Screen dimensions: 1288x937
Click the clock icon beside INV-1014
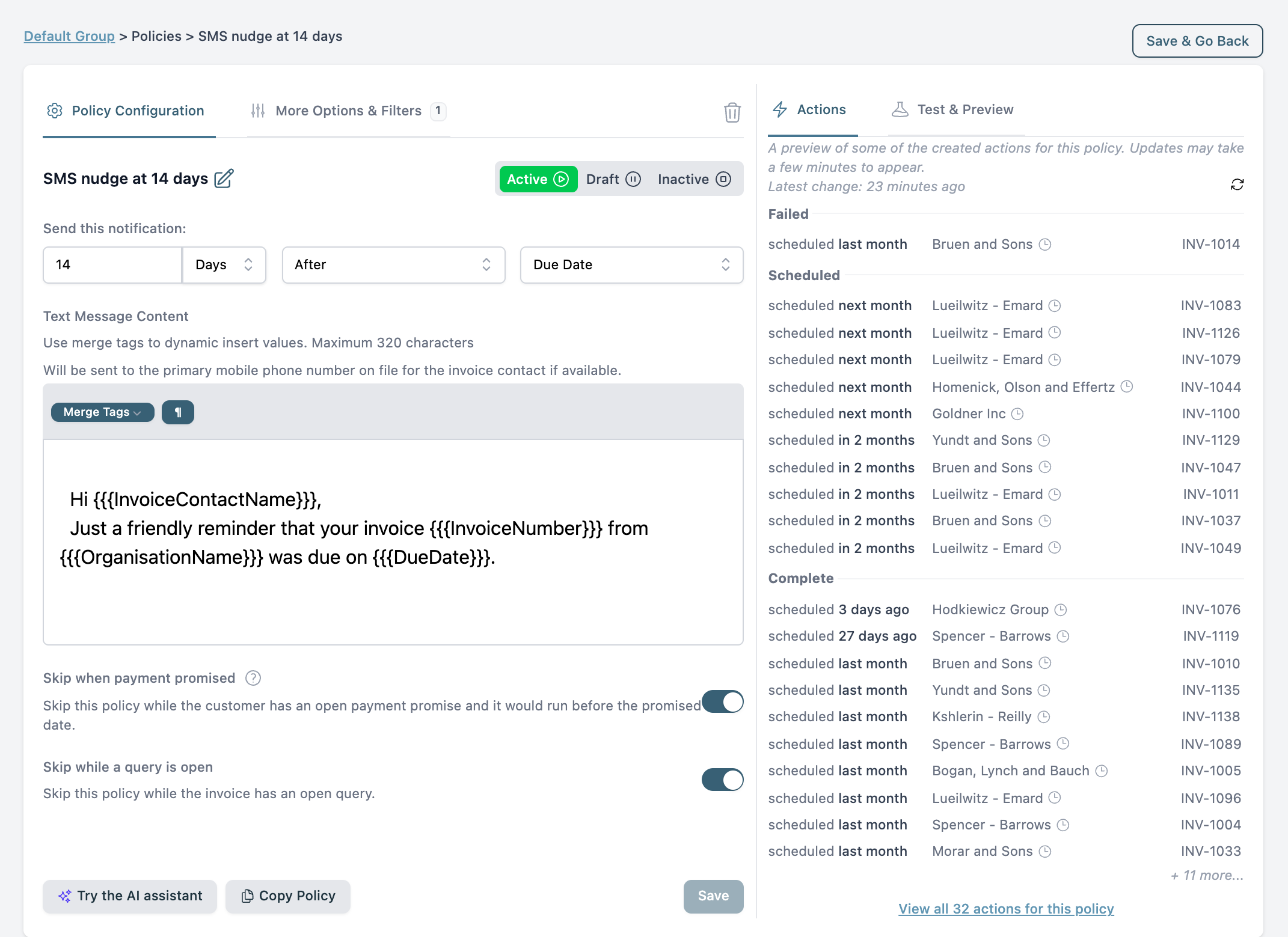pos(1045,245)
